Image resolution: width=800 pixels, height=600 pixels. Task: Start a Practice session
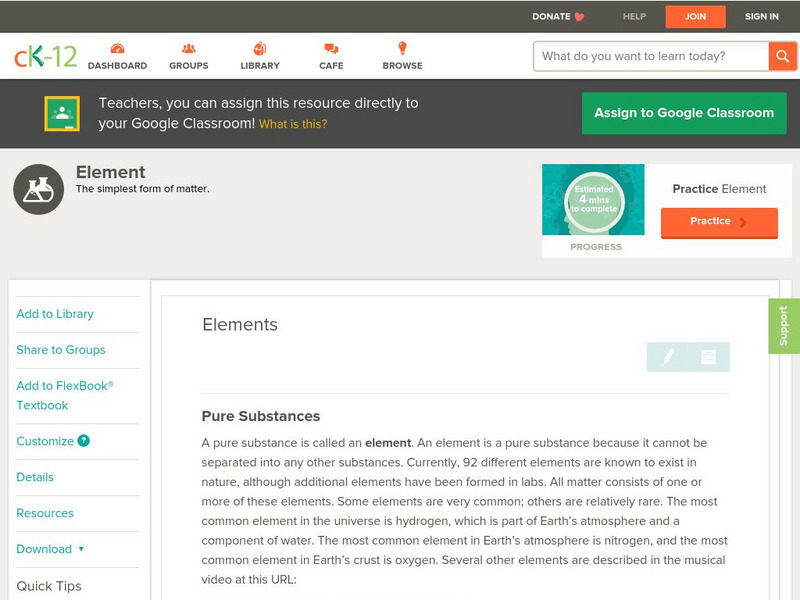coord(718,221)
